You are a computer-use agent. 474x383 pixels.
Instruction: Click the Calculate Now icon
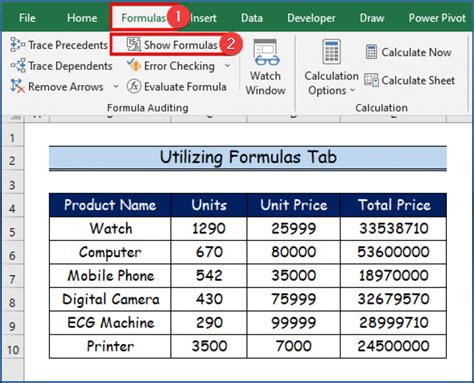point(371,52)
